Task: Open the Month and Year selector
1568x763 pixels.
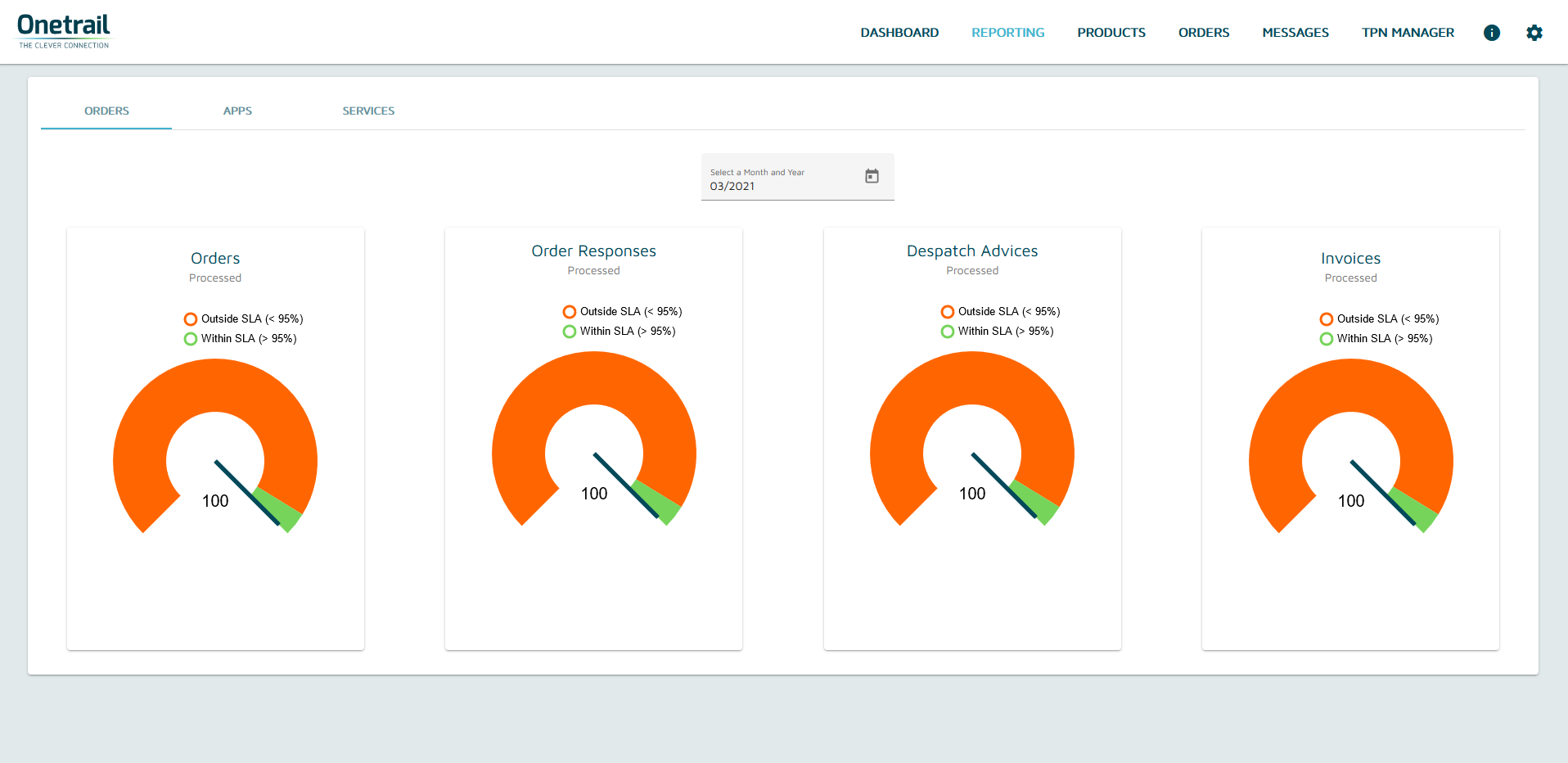Action: (x=798, y=176)
